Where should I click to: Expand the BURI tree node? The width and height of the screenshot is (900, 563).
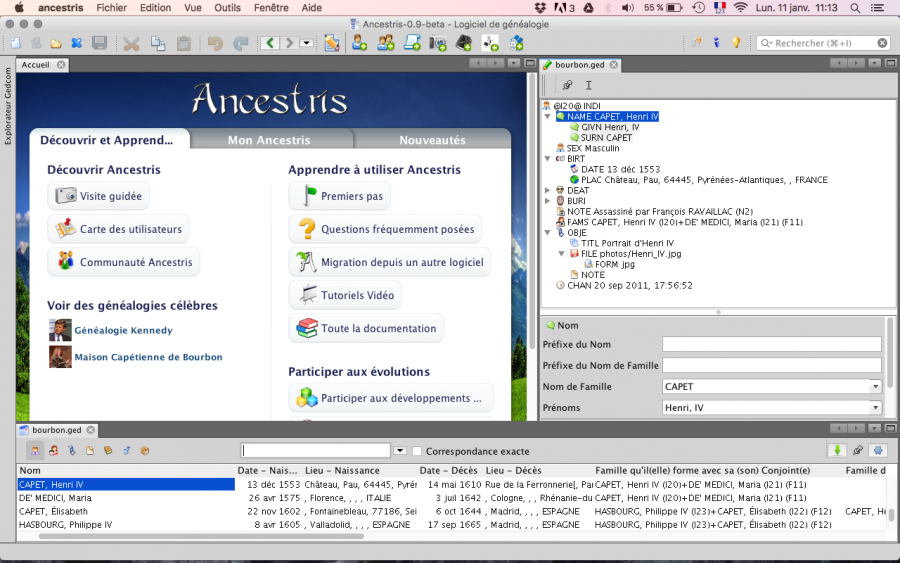coord(548,201)
